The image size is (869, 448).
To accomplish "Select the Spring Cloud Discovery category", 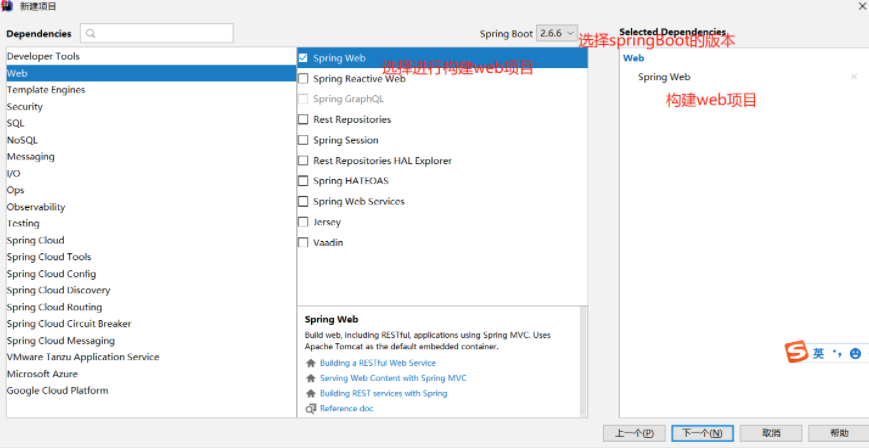I will pos(151,291).
